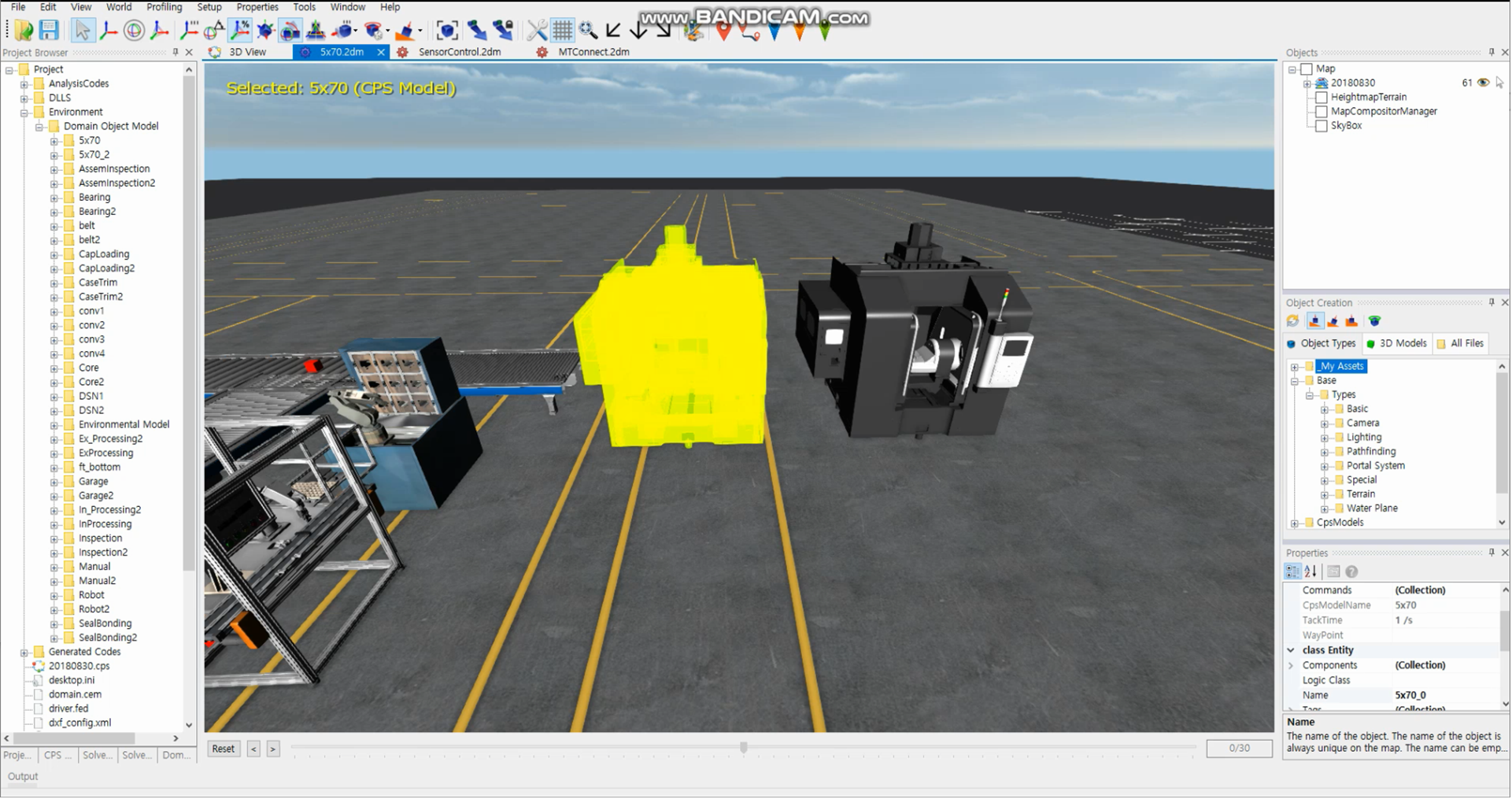Toggle visibility eye for 20180830 layer

[1484, 83]
